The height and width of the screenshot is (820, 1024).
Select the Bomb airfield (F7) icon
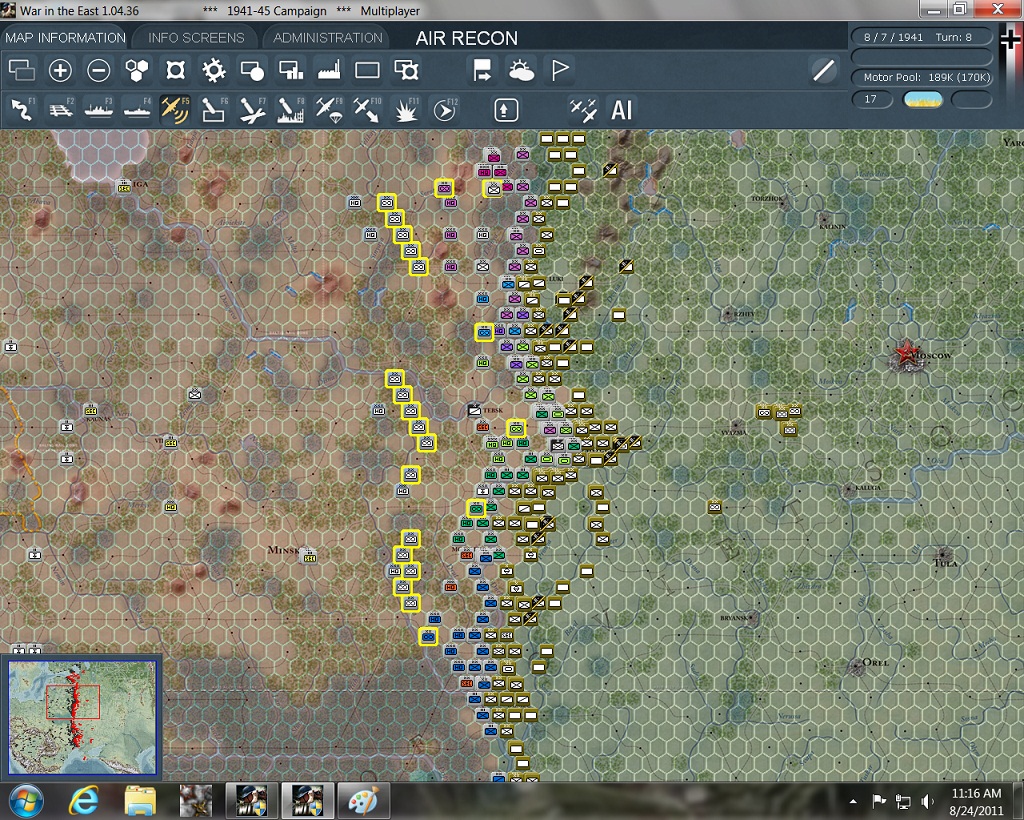point(252,110)
